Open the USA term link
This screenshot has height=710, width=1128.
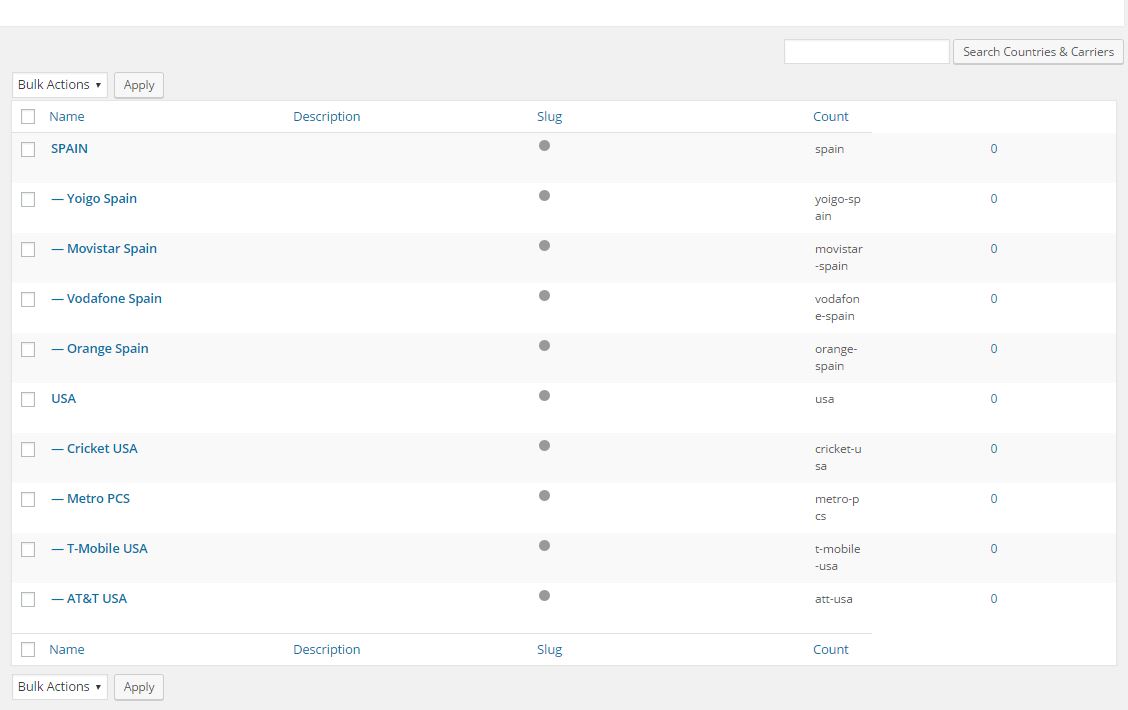[63, 399]
